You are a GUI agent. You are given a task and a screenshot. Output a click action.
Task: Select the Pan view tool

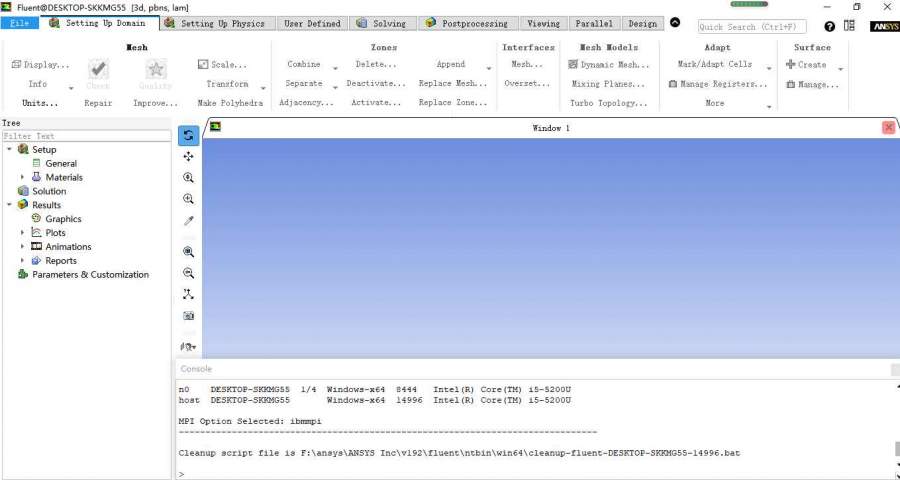[188, 156]
